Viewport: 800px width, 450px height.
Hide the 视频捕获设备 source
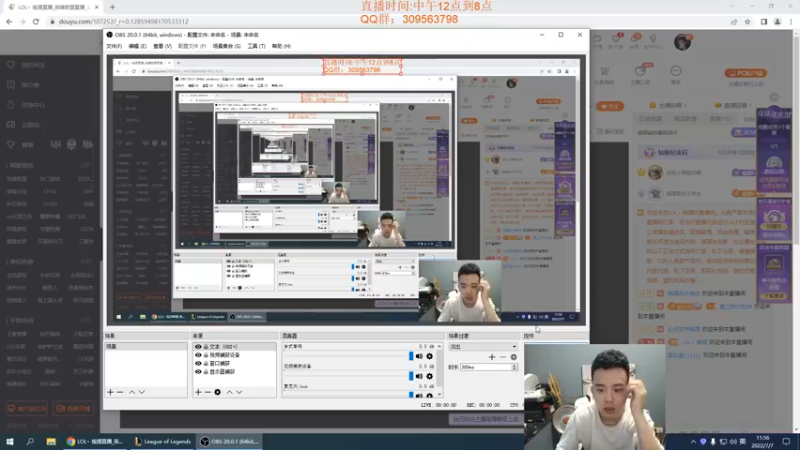pyautogui.click(x=198, y=355)
